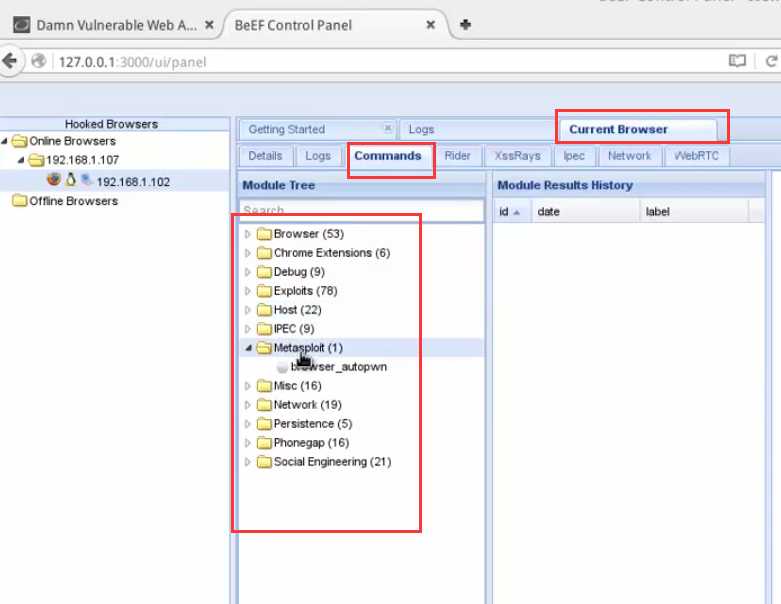Click the Firefox icon next to 192.168.1.102
The image size is (781, 604).
coord(54,179)
